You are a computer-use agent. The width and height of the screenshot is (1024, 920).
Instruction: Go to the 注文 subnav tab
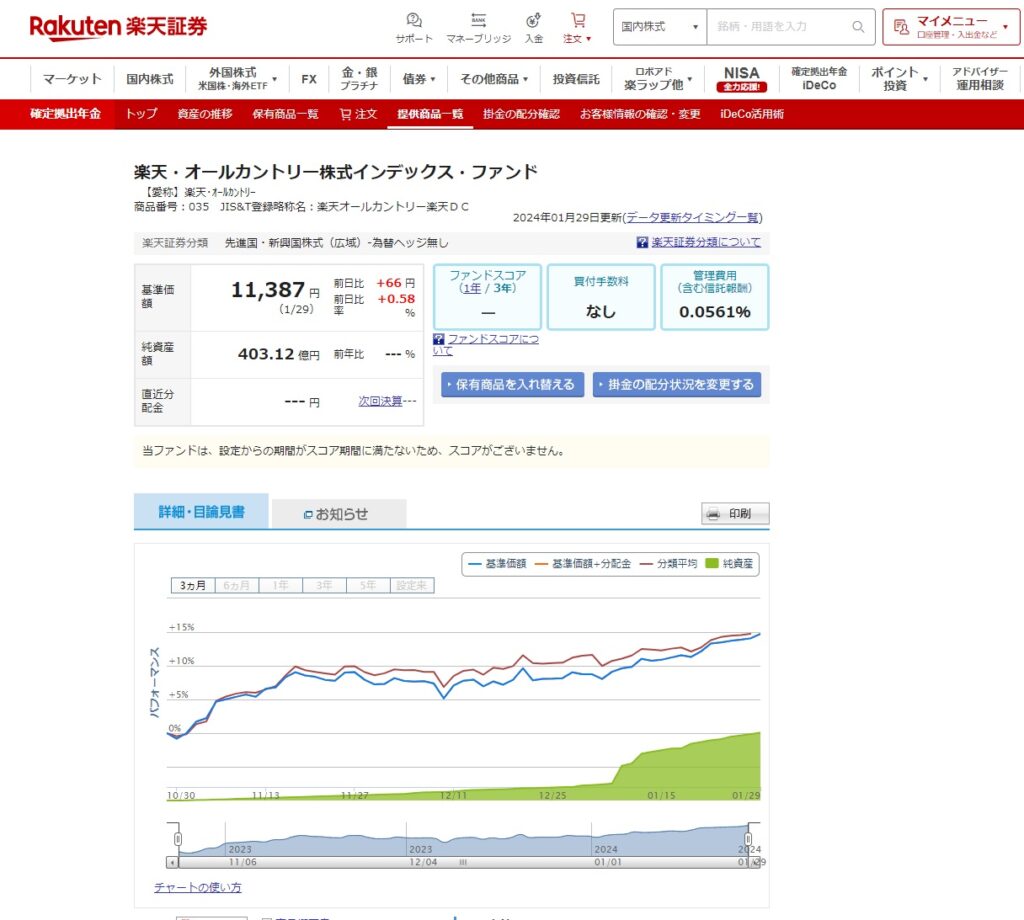[x=359, y=114]
